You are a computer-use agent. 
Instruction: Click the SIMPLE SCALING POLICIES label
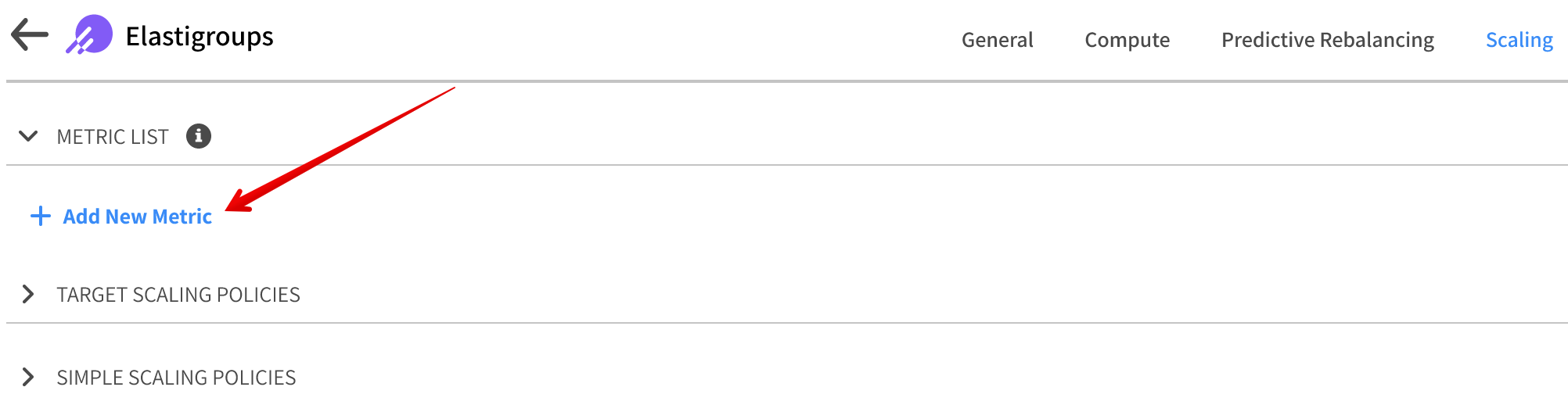[176, 378]
